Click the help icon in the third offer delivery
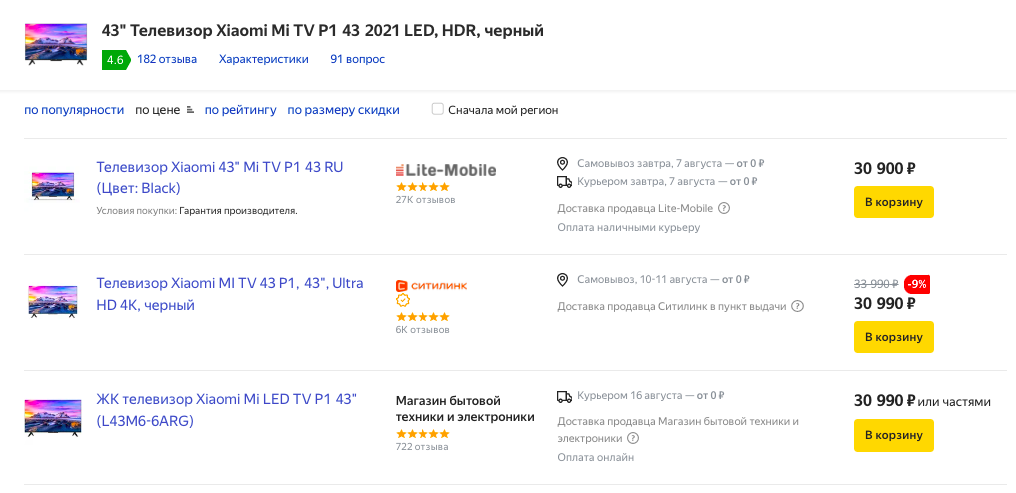 pyautogui.click(x=633, y=438)
